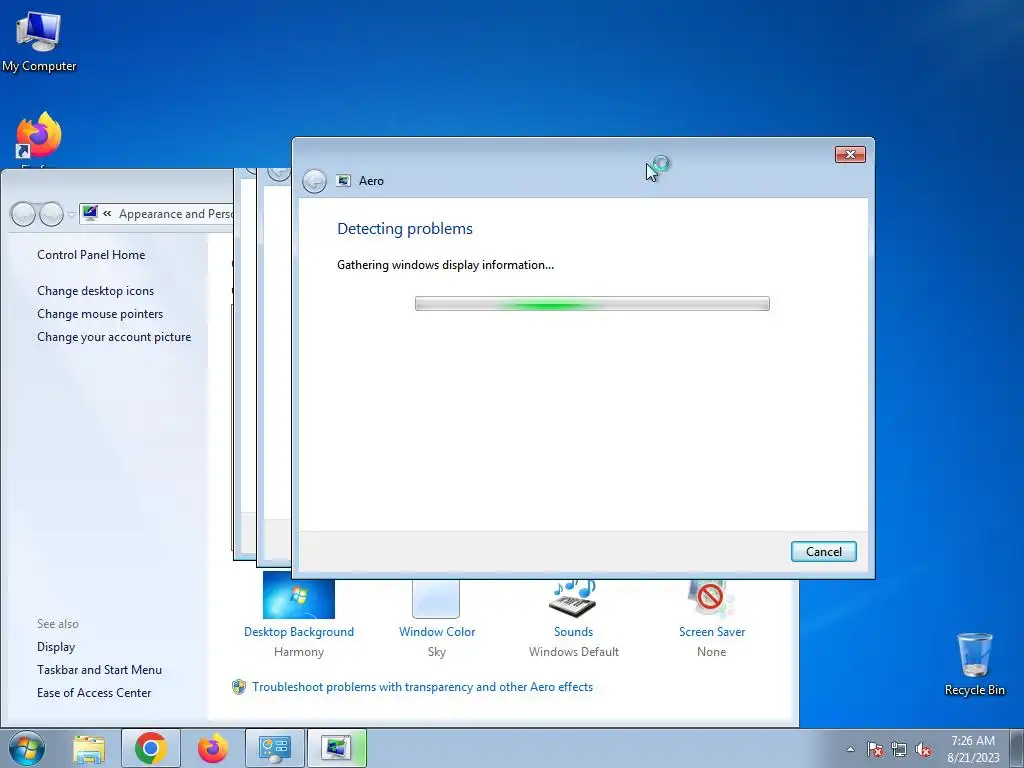The image size is (1024, 768).
Task: Click the address bar monitor icon
Action: click(90, 213)
